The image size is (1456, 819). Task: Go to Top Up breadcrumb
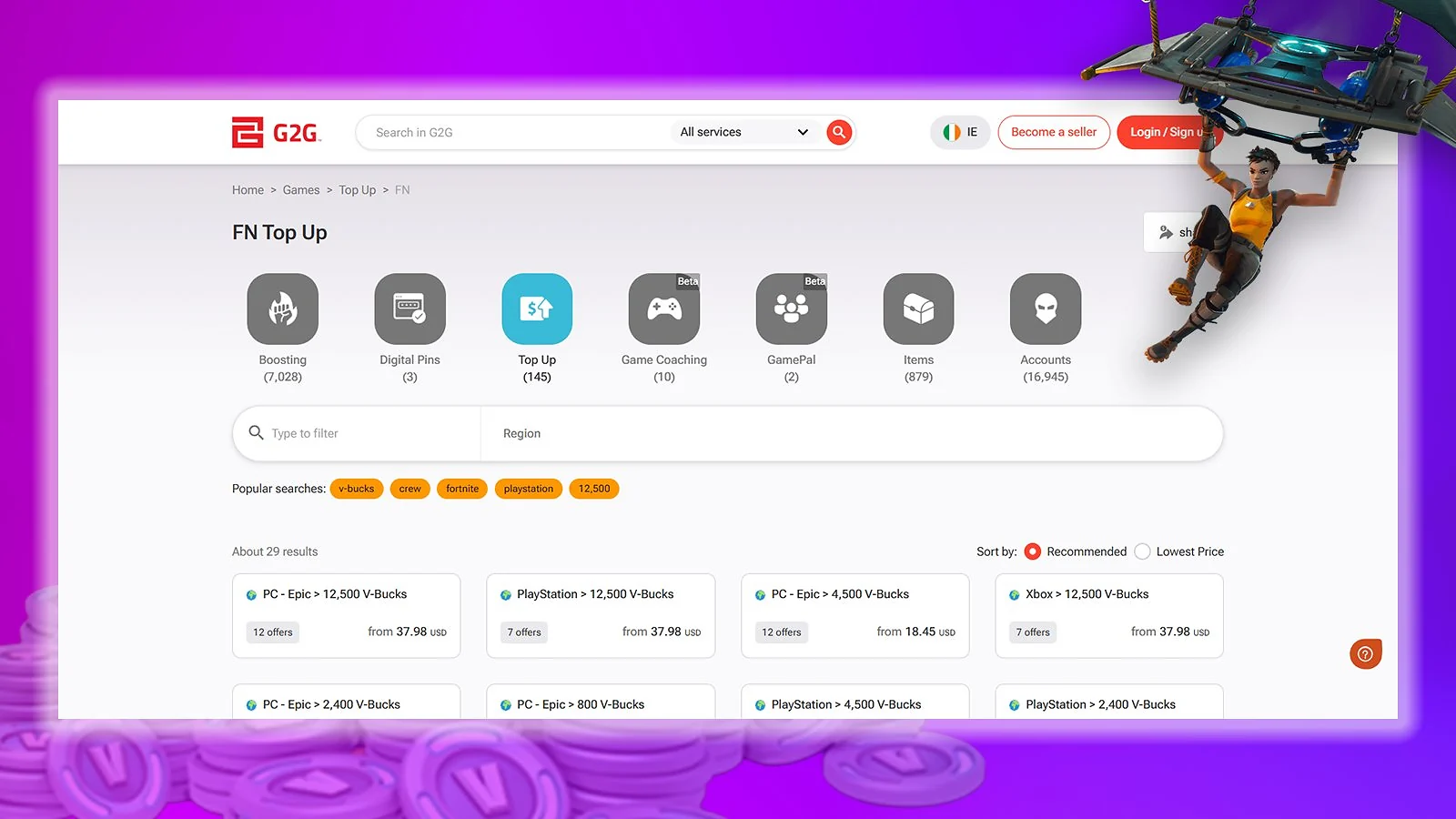point(358,190)
